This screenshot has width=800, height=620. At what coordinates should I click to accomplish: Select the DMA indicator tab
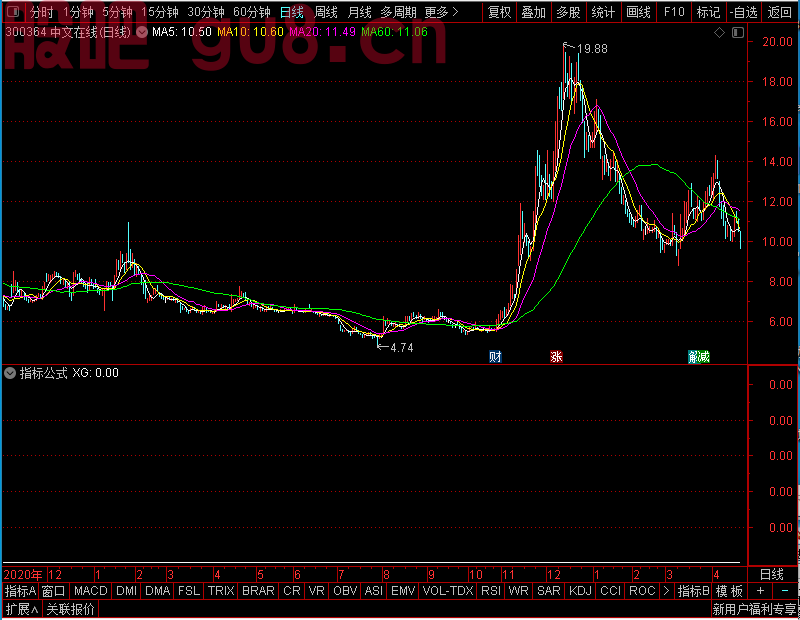158,591
